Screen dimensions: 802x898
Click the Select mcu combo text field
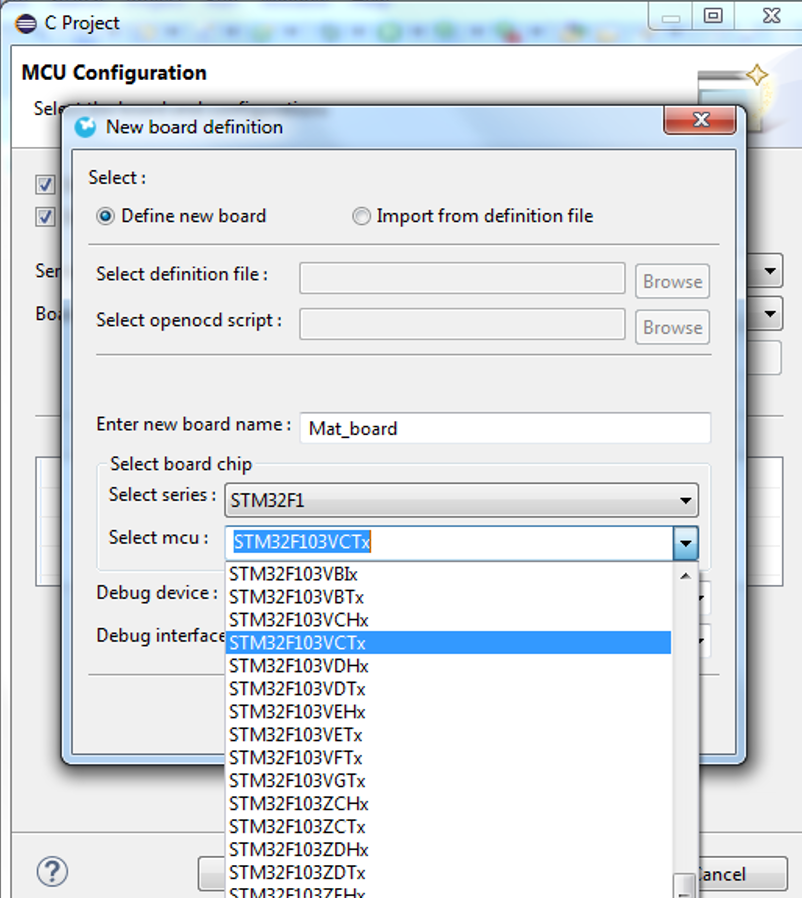click(x=450, y=543)
